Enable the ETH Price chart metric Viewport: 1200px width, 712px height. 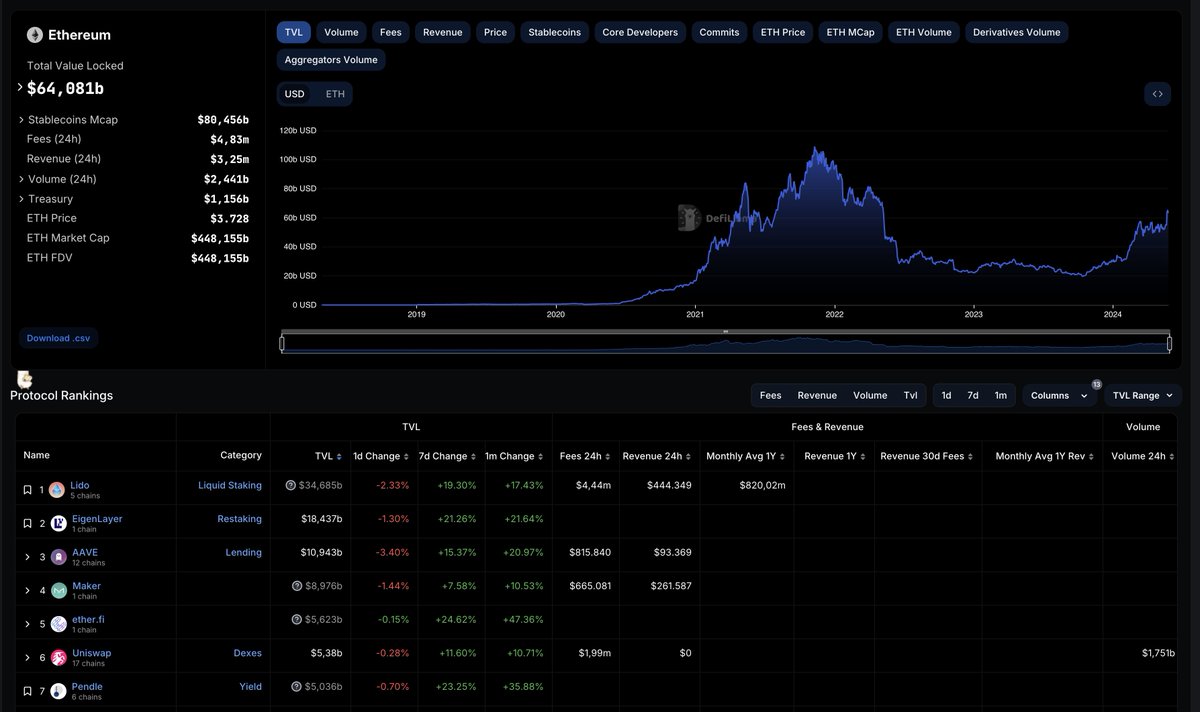[x=783, y=32]
